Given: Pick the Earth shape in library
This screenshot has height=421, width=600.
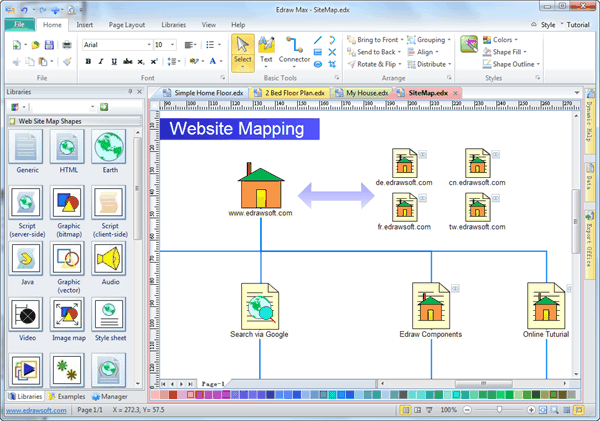Looking at the screenshot, I should pos(109,146).
